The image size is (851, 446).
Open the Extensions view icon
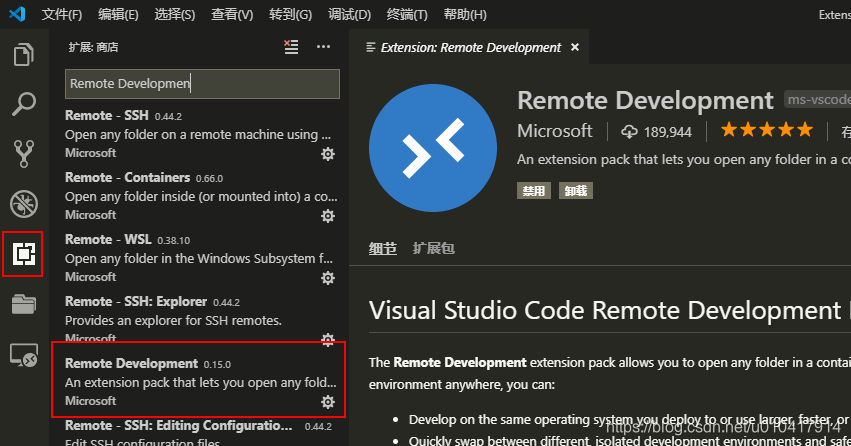tap(24, 254)
